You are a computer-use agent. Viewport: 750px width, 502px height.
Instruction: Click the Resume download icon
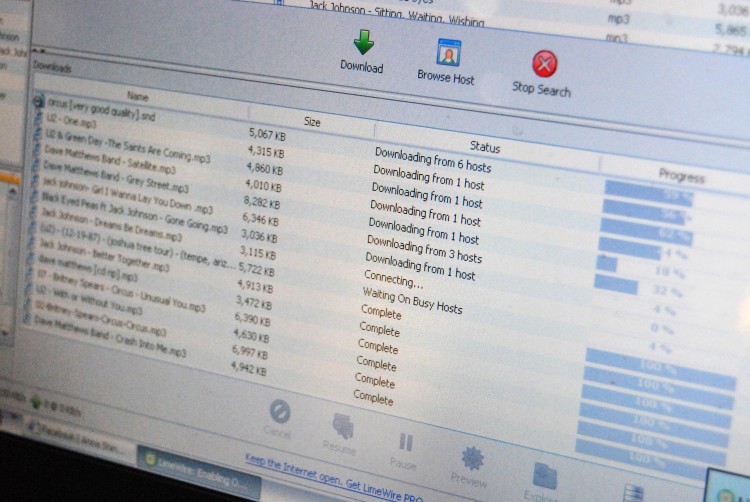point(342,427)
